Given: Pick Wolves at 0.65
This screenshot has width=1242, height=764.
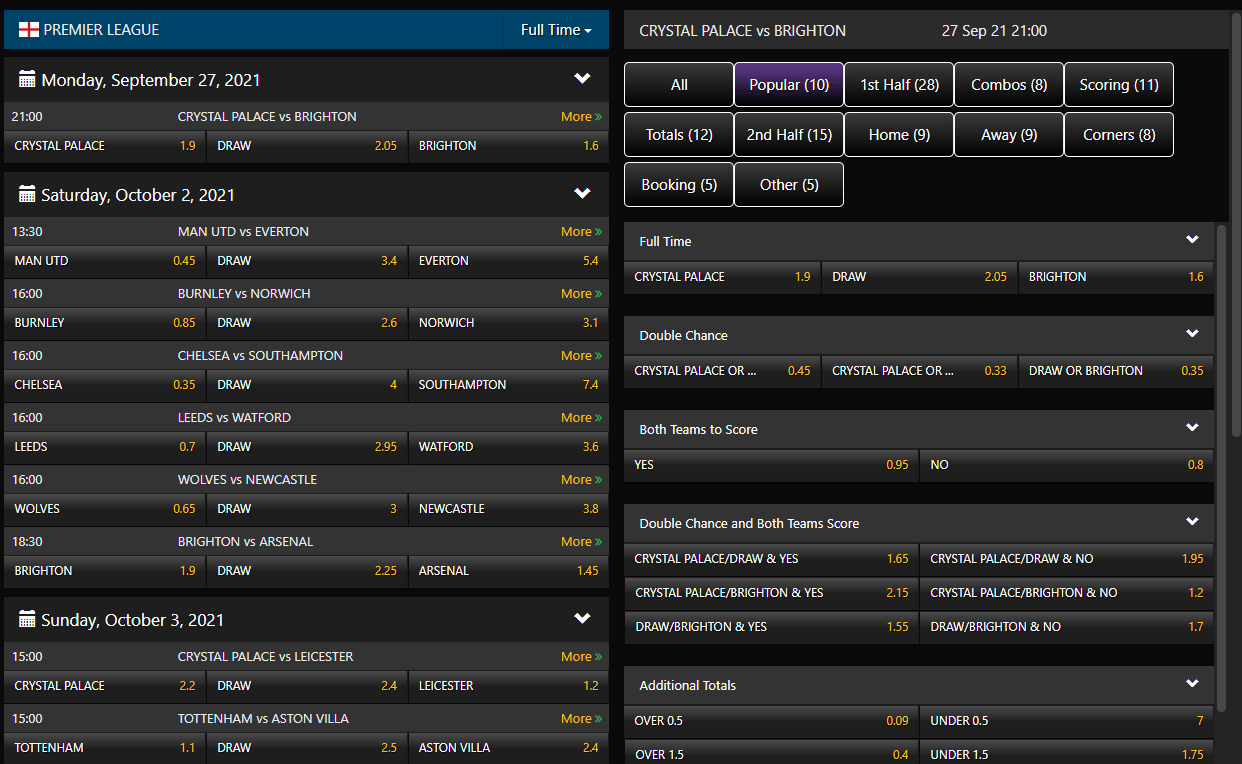Looking at the screenshot, I should (105, 509).
